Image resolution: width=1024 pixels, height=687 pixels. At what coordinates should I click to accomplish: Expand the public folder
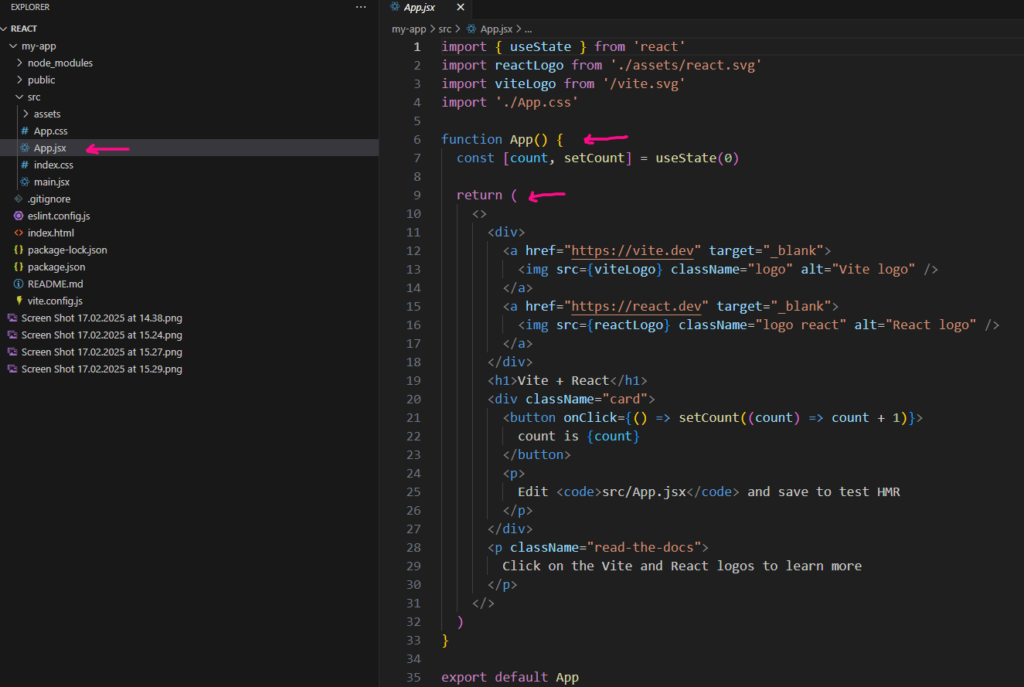click(41, 80)
